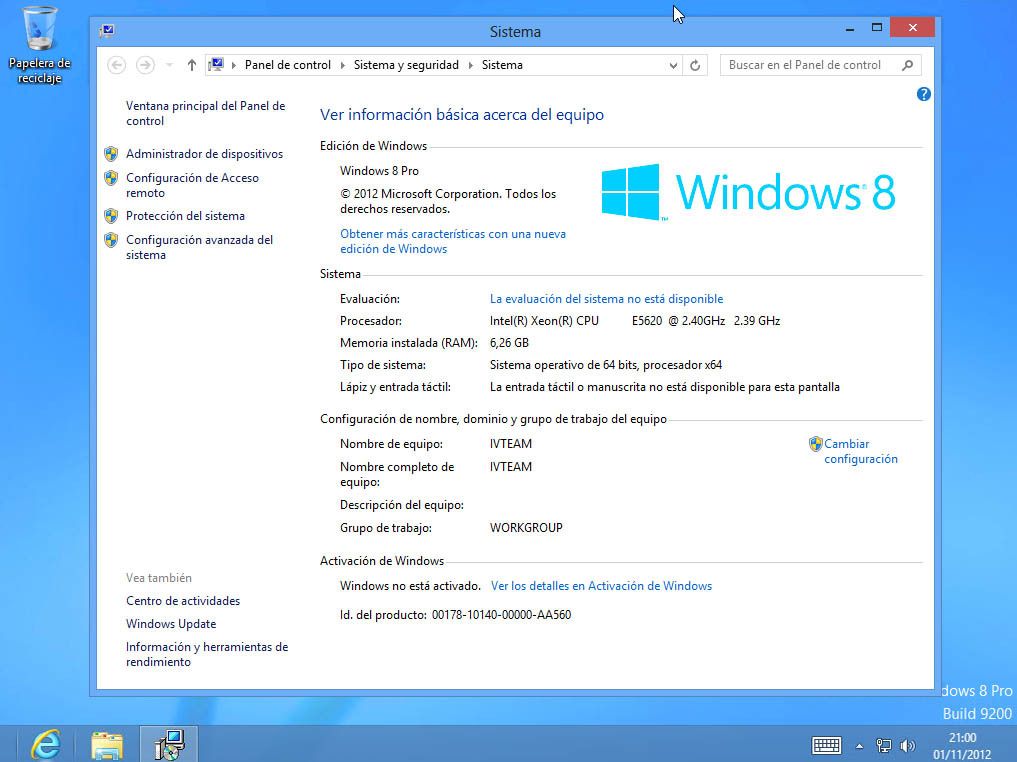Open the touch keyboard from the taskbar

coord(826,746)
